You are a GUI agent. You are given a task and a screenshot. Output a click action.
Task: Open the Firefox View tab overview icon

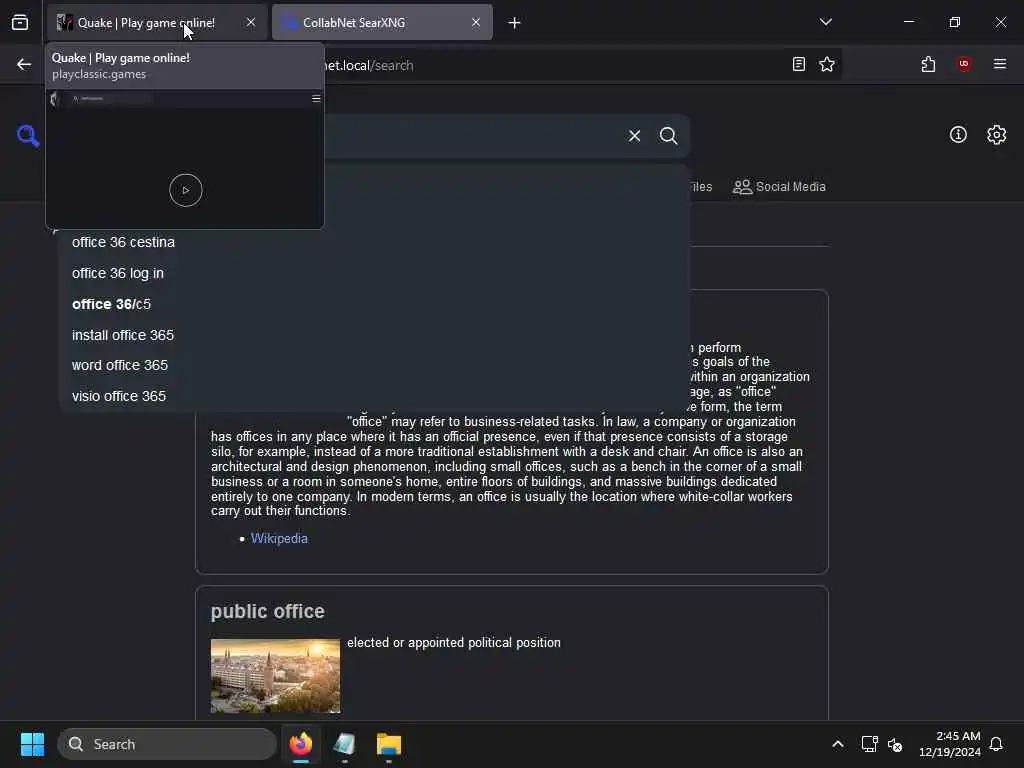pyautogui.click(x=20, y=22)
